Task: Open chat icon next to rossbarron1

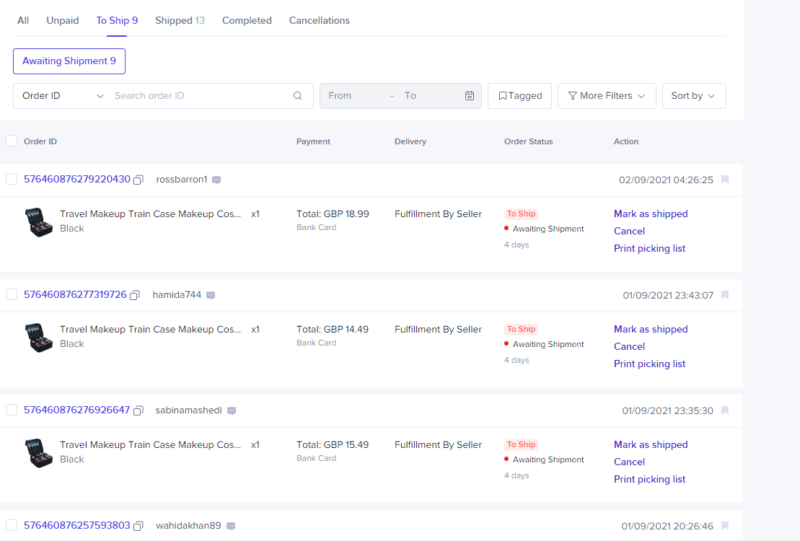Action: coord(216,180)
